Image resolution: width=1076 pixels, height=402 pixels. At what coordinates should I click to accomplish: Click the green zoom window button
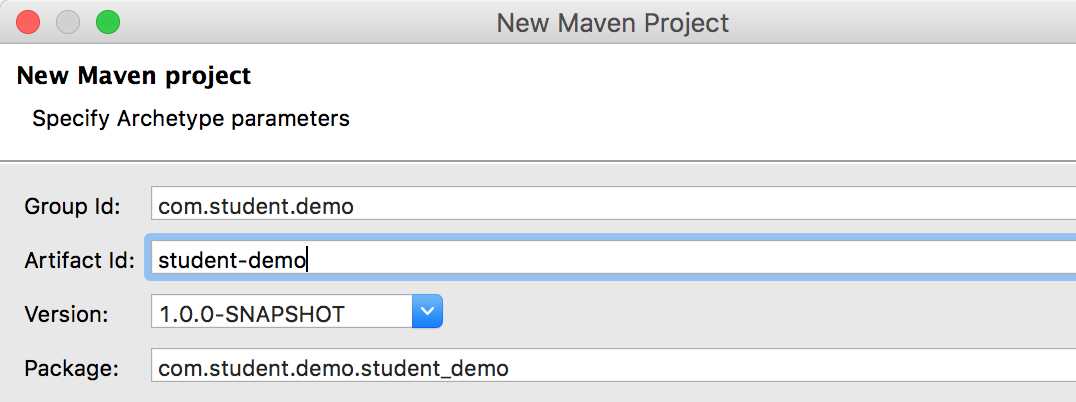point(107,21)
